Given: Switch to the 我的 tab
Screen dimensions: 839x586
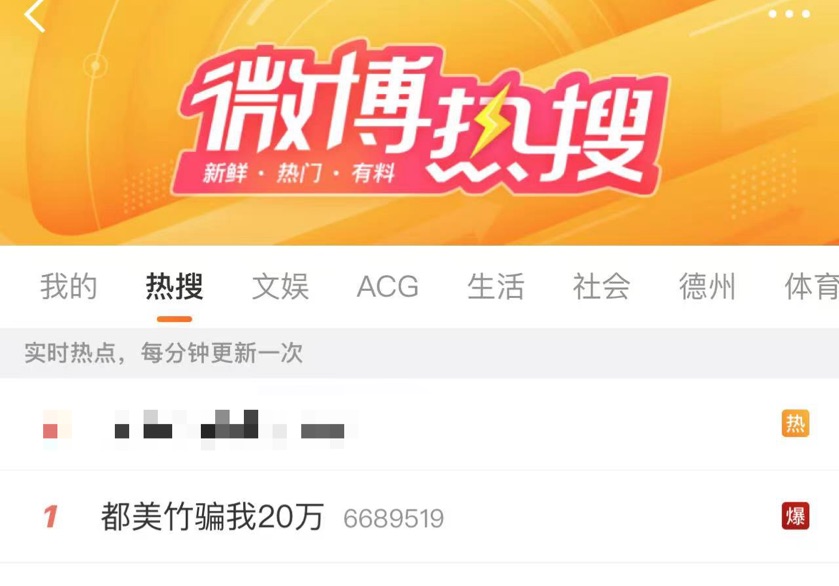Looking at the screenshot, I should 68,286.
